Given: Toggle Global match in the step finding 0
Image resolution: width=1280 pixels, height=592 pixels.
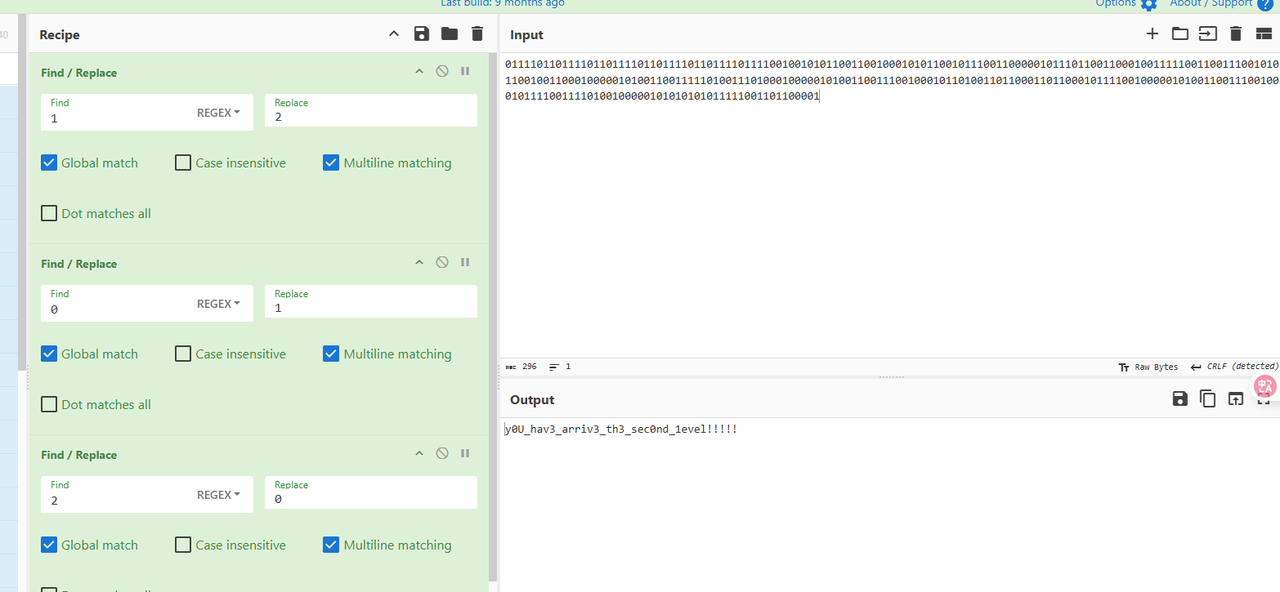Looking at the screenshot, I should pyautogui.click(x=49, y=354).
